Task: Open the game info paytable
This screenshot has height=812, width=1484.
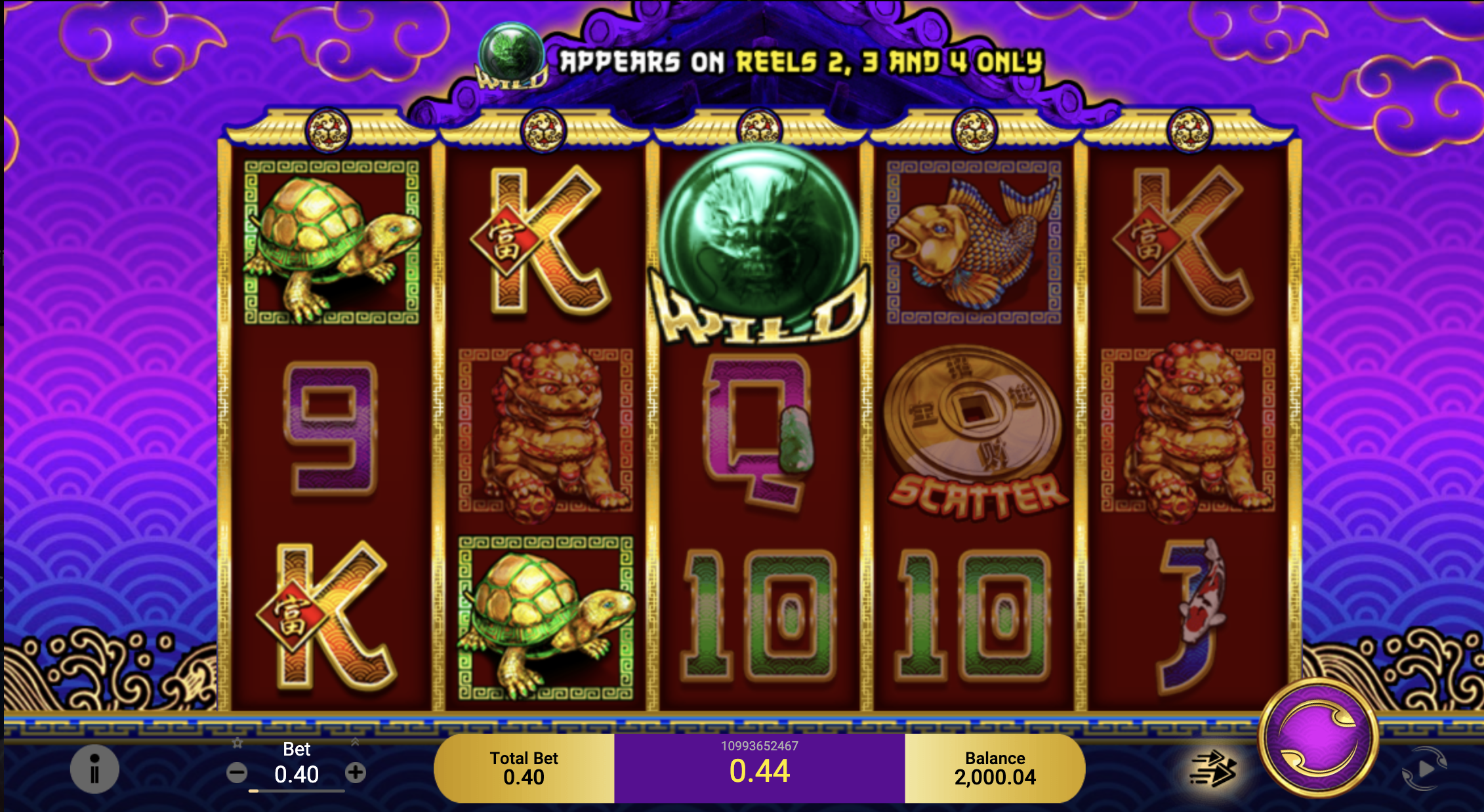Action: tap(94, 769)
